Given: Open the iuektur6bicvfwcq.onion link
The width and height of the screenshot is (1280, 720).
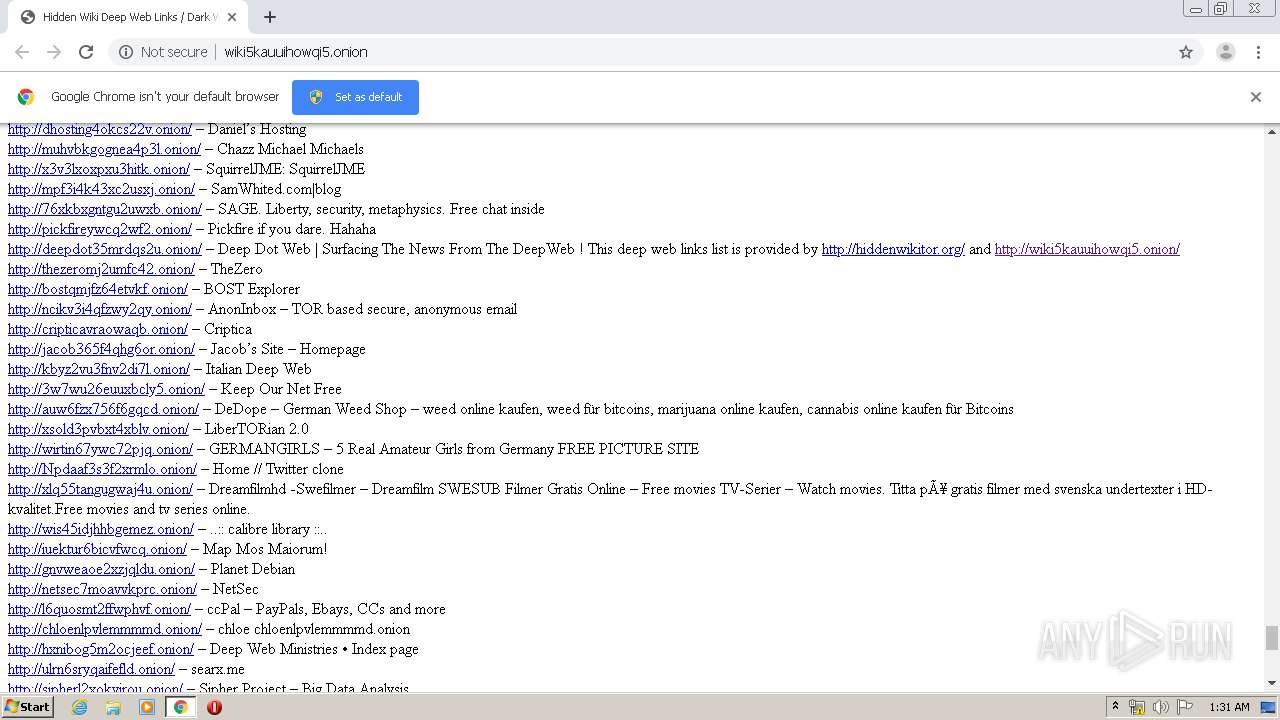Looking at the screenshot, I should 97,549.
